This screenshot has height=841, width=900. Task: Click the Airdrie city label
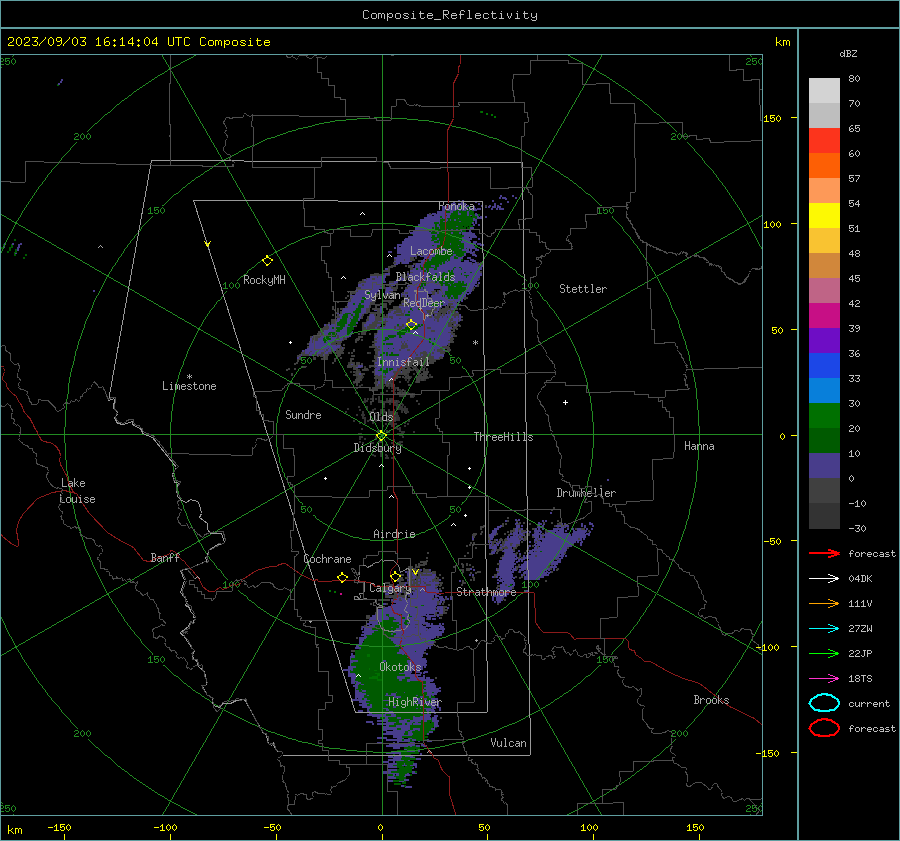click(394, 534)
